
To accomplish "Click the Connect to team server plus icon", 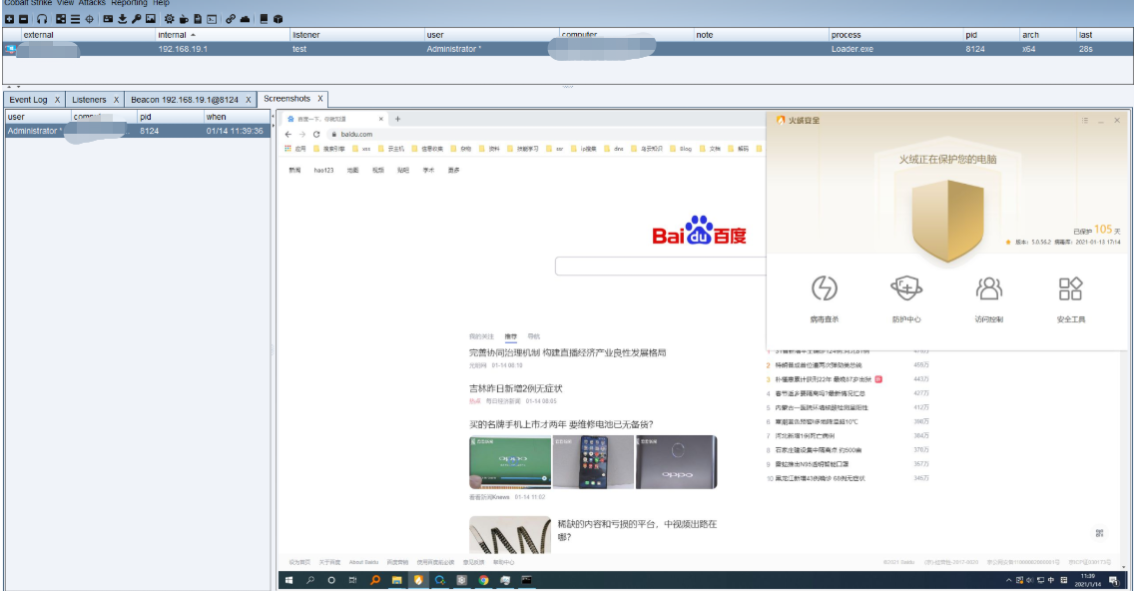I will click(x=9, y=19).
